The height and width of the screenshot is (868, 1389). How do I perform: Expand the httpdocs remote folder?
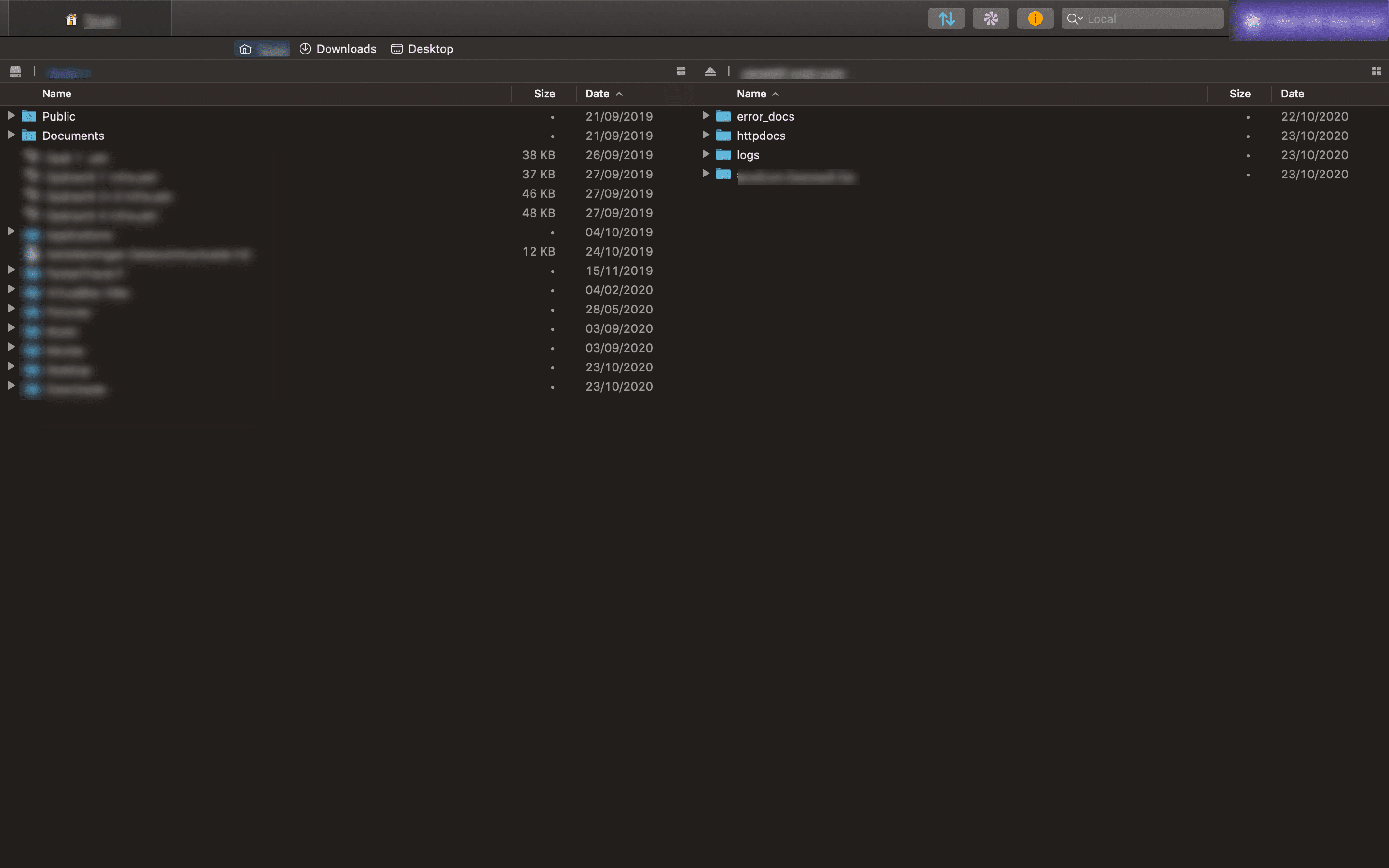pyautogui.click(x=706, y=135)
